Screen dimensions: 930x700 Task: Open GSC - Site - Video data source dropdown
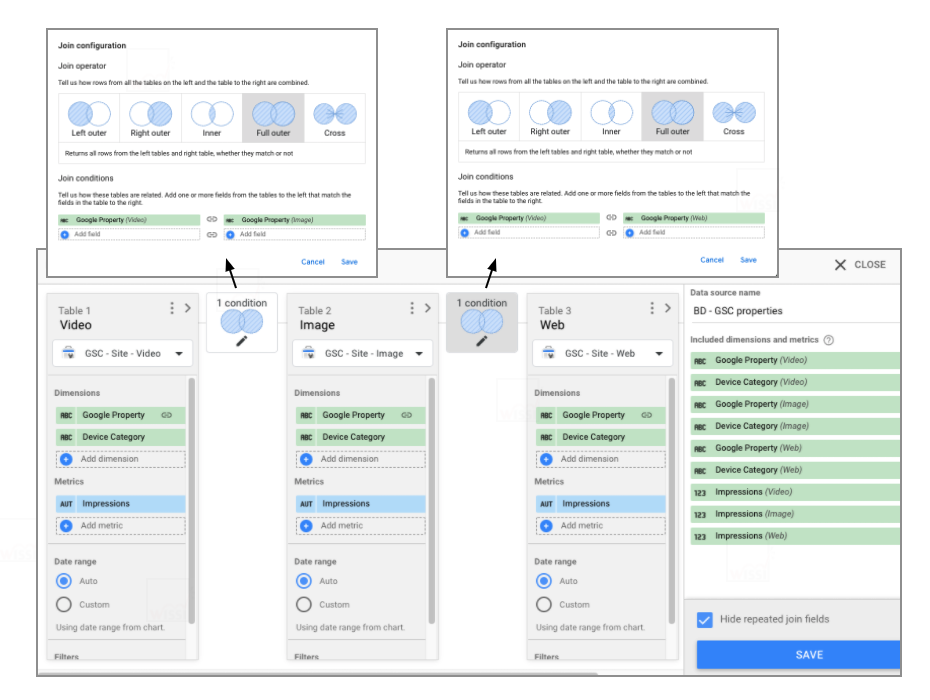123,354
